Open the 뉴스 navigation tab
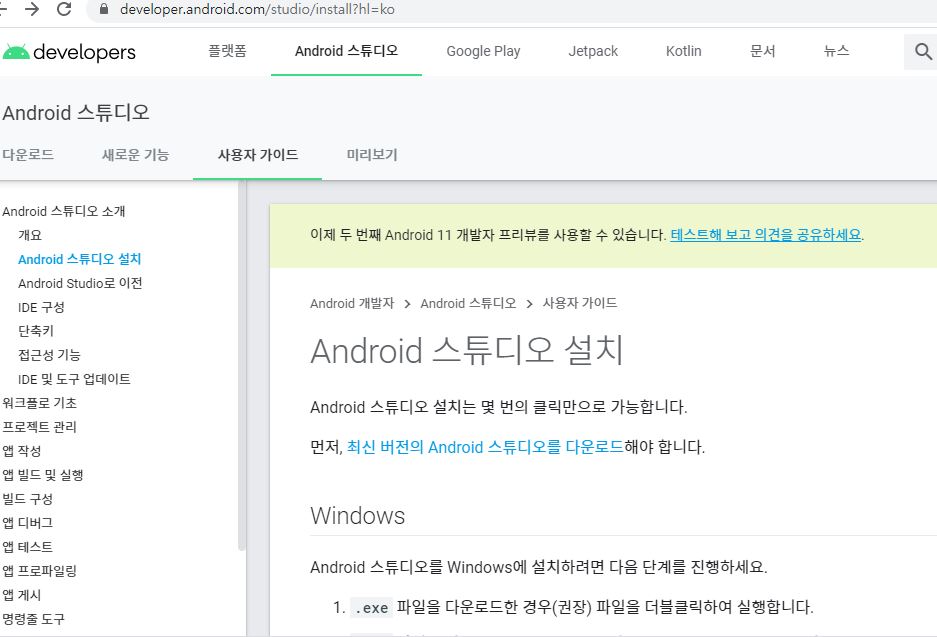Viewport: 937px width, 637px height. tap(836, 51)
